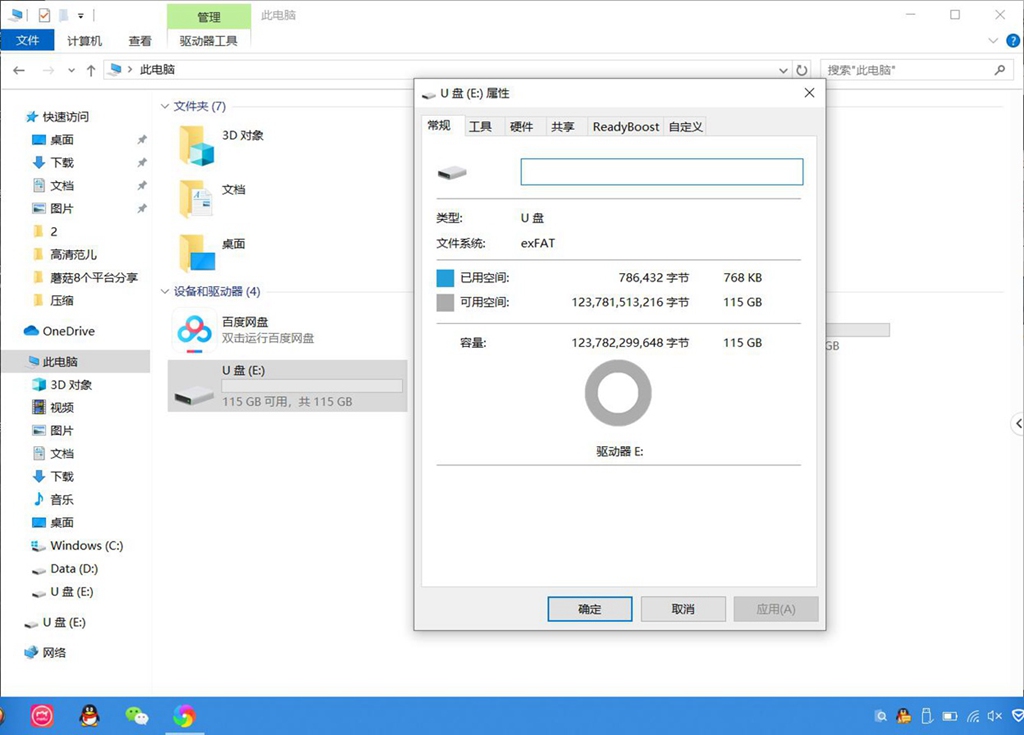Open the 计算机 ribbon tab

tap(85, 41)
